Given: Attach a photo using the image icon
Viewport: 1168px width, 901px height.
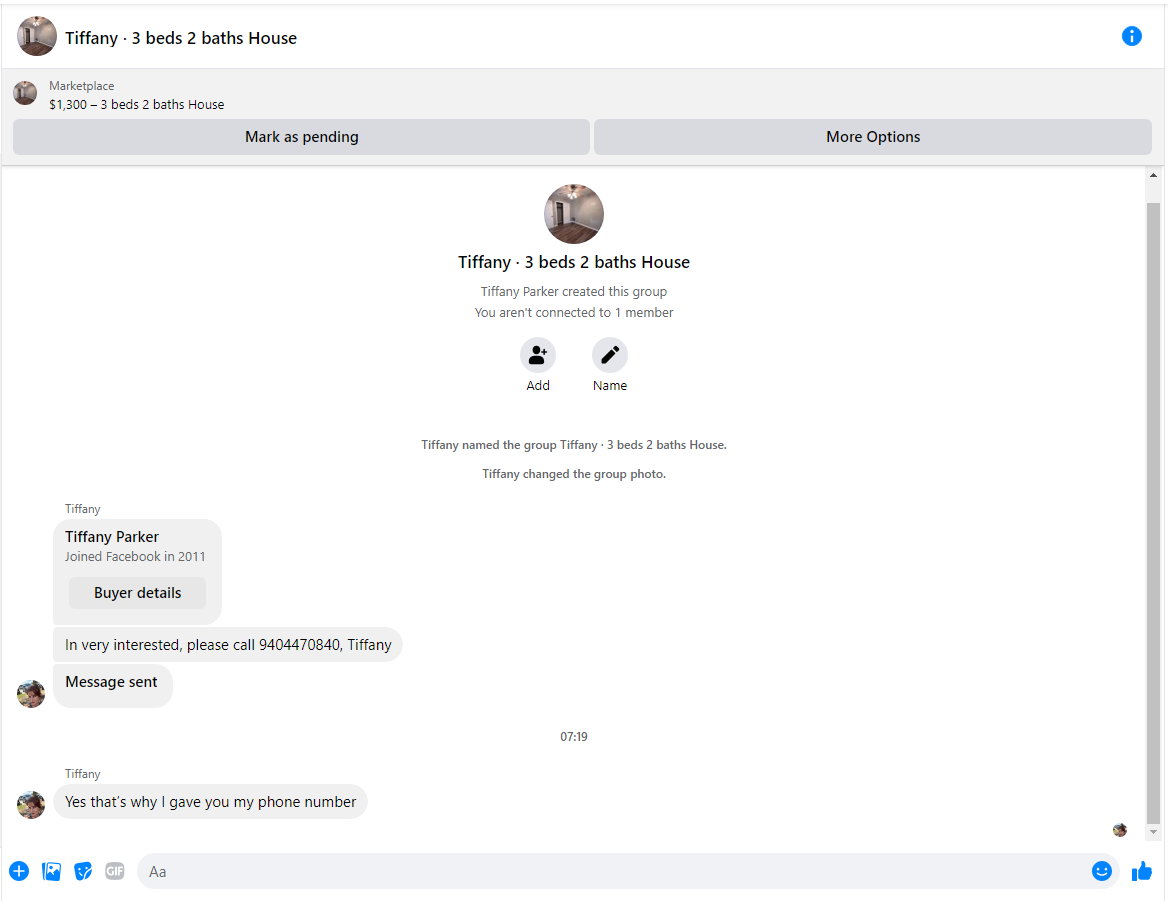Looking at the screenshot, I should 52,871.
